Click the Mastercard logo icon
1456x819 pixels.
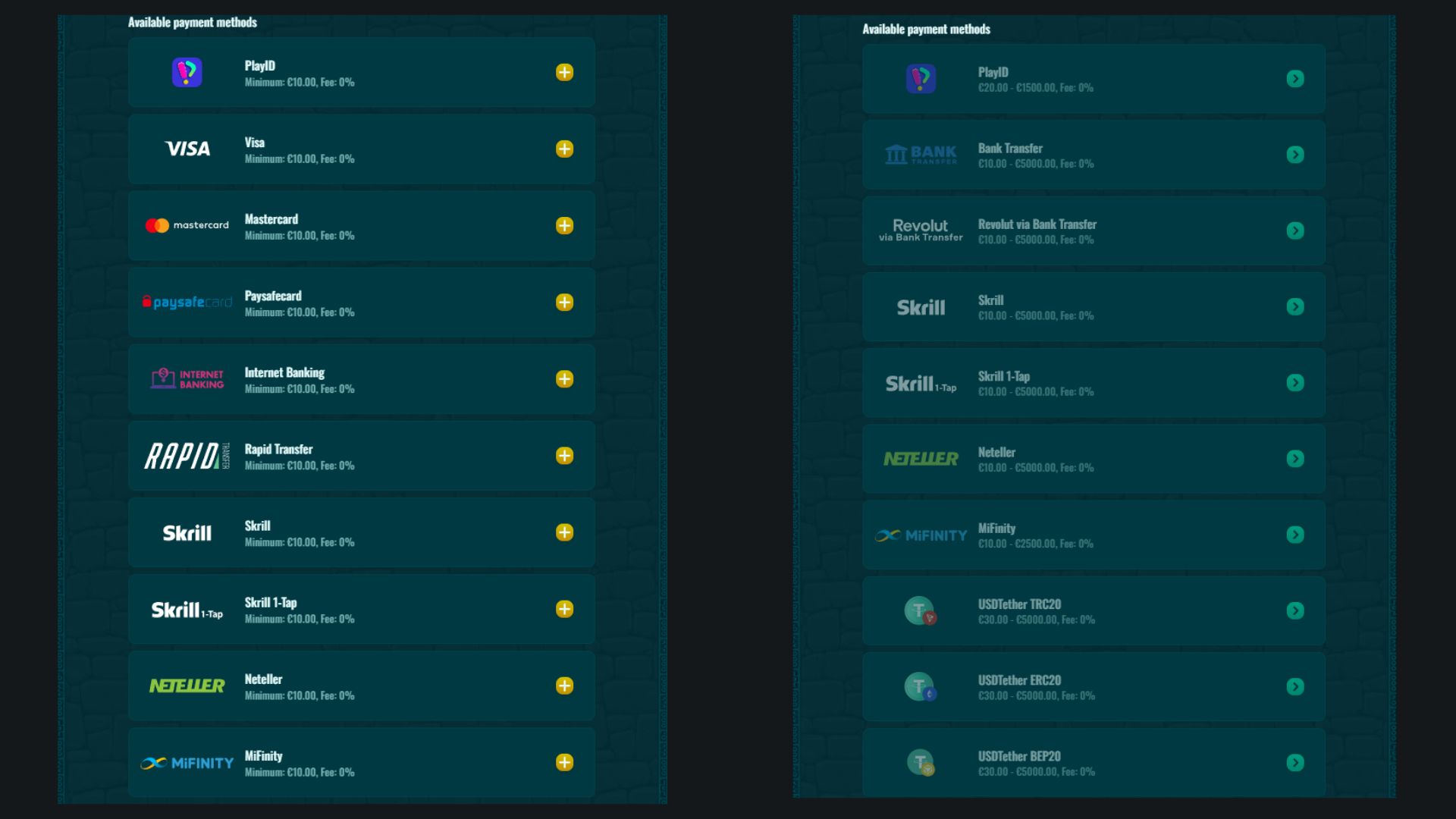pos(187,225)
